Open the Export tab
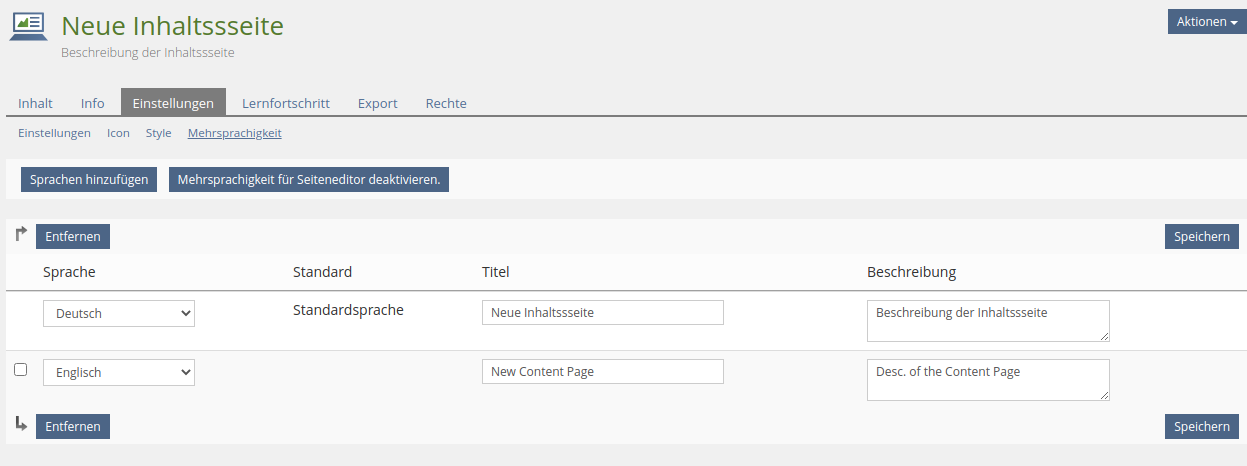Viewport: 1247px width, 466px height. coord(377,103)
